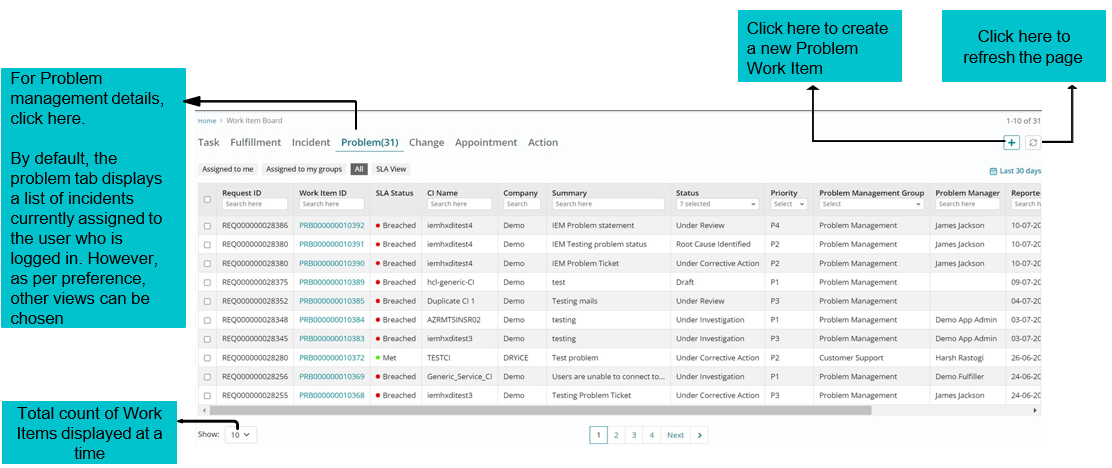Open Problem Management Group Select dropdown
Image resolution: width=1112 pixels, height=468 pixels.
click(872, 204)
